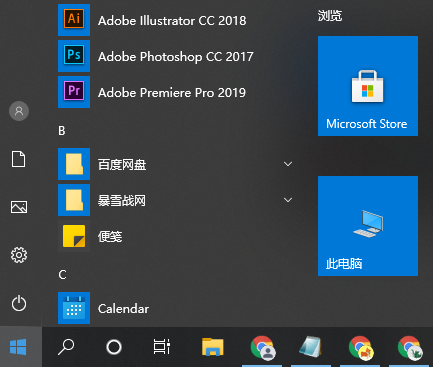
Task: Select the Adobe Illustrator CC 2018 label
Action: pos(172,21)
